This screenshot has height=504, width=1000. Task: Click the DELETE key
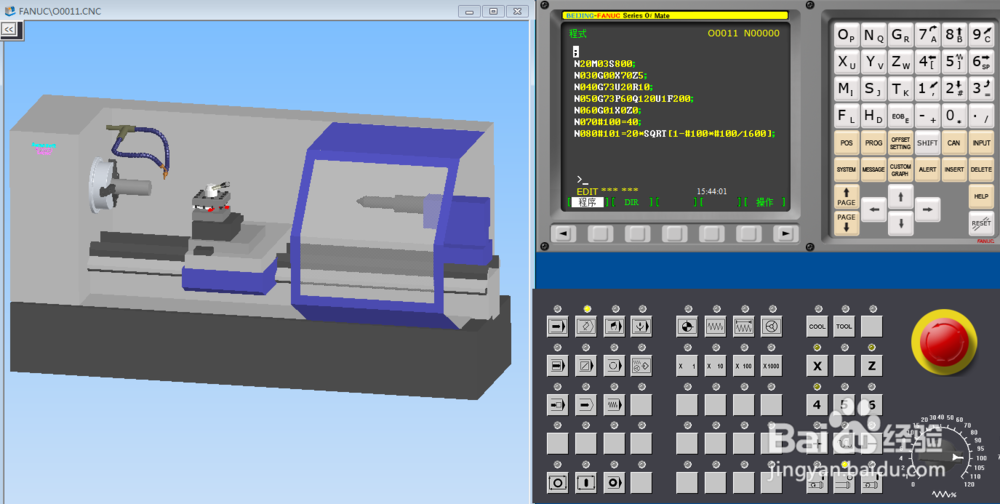tap(981, 170)
